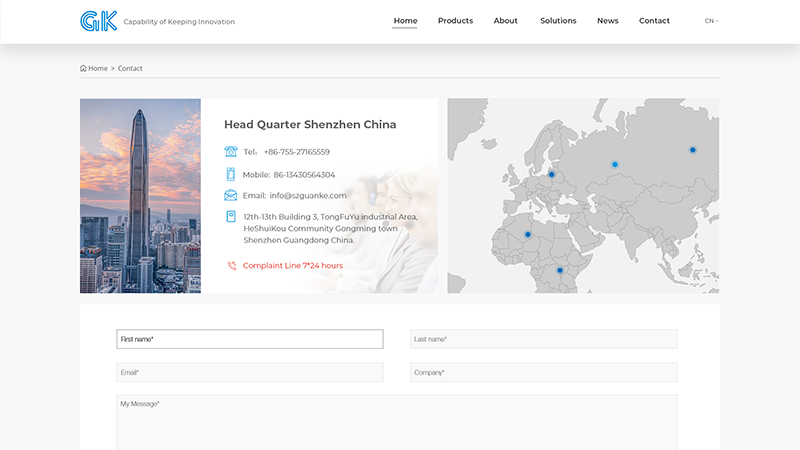Click the map marker in western Russia
The height and width of the screenshot is (450, 800).
[x=615, y=164]
